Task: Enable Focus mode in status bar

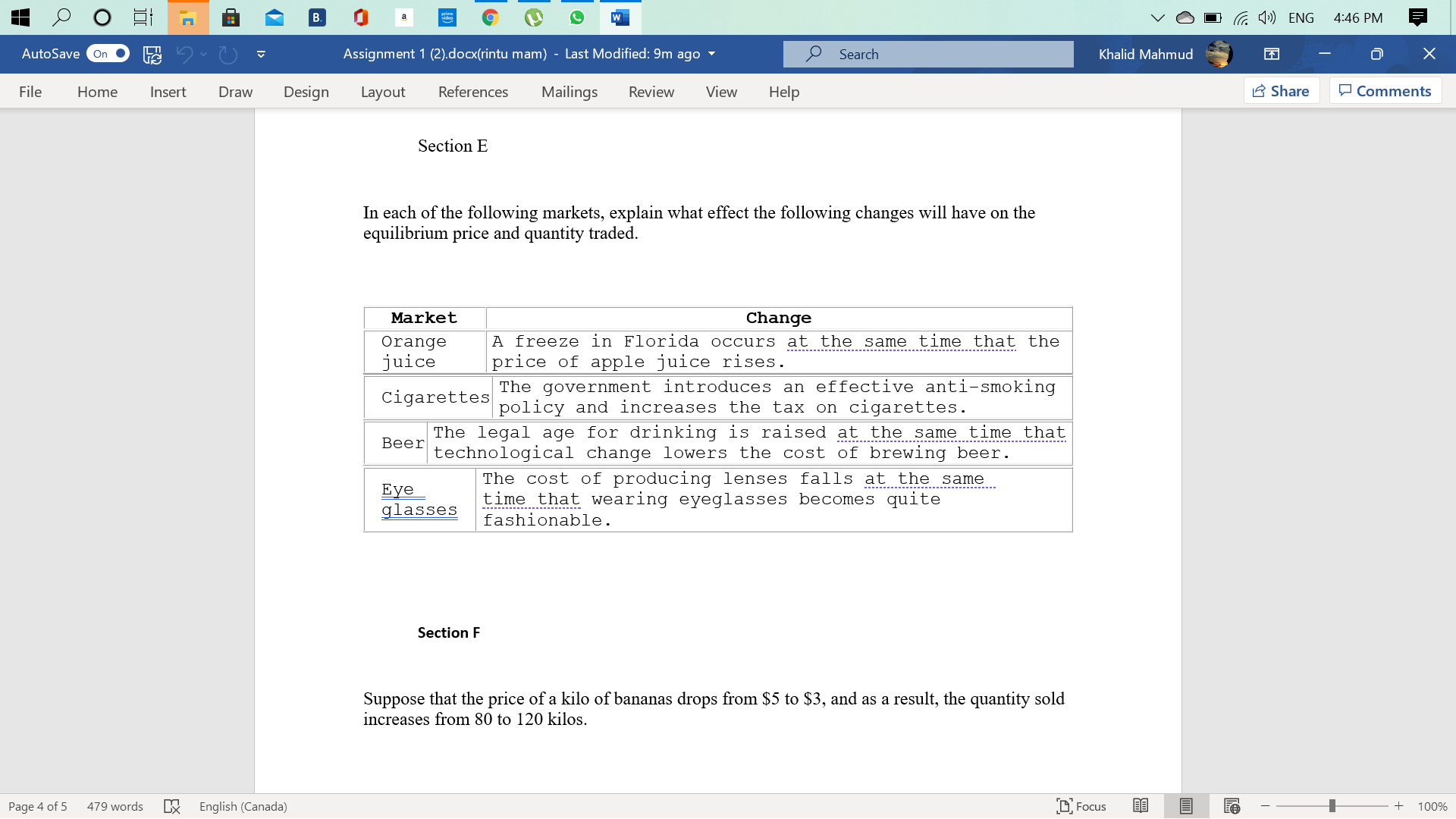Action: click(x=1081, y=806)
